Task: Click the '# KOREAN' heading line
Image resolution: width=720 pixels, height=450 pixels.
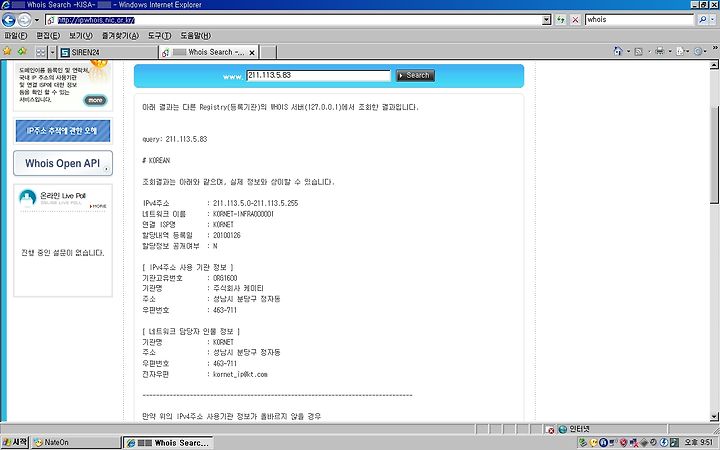Action: pos(156,160)
